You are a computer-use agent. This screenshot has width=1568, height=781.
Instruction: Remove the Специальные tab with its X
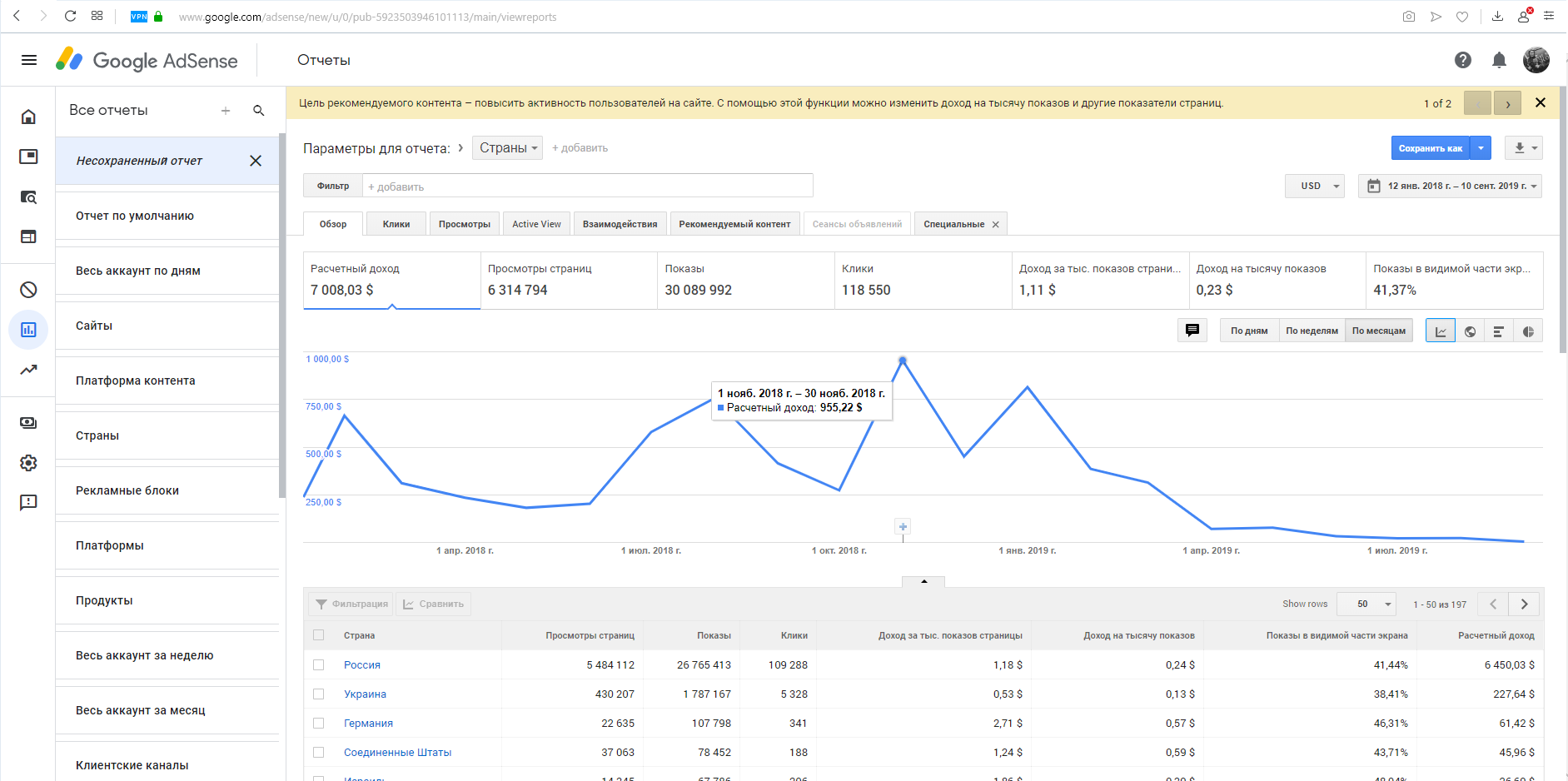pyautogui.click(x=995, y=224)
